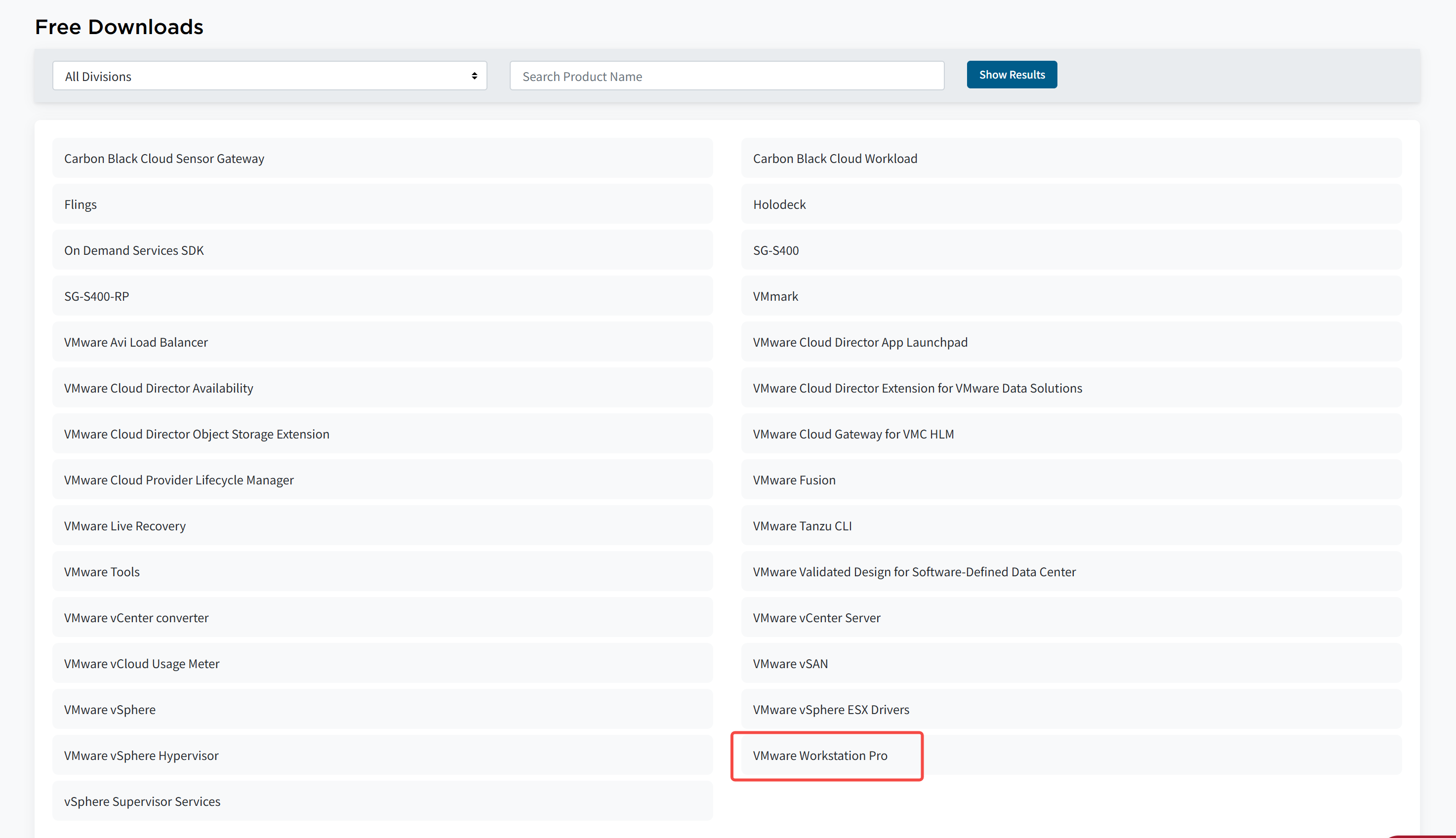Open On Demand Services SDK
Image resolution: width=1456 pixels, height=838 pixels.
tap(382, 250)
